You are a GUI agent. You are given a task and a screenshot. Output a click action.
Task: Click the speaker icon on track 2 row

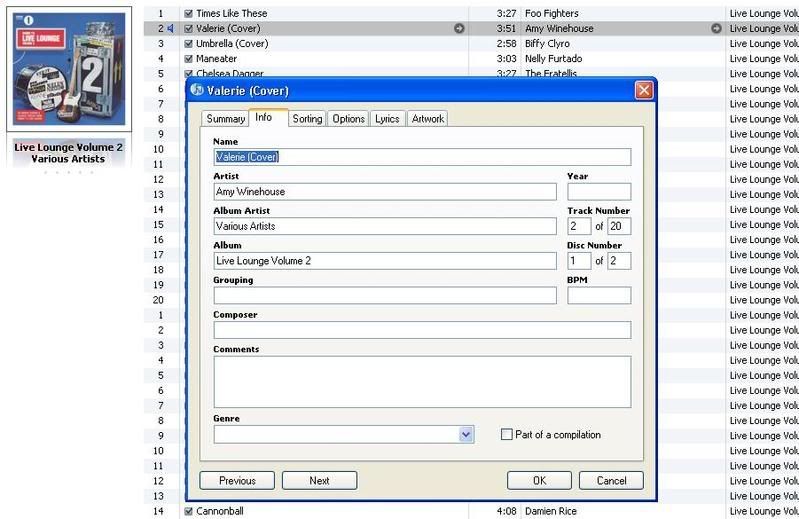click(x=170, y=29)
